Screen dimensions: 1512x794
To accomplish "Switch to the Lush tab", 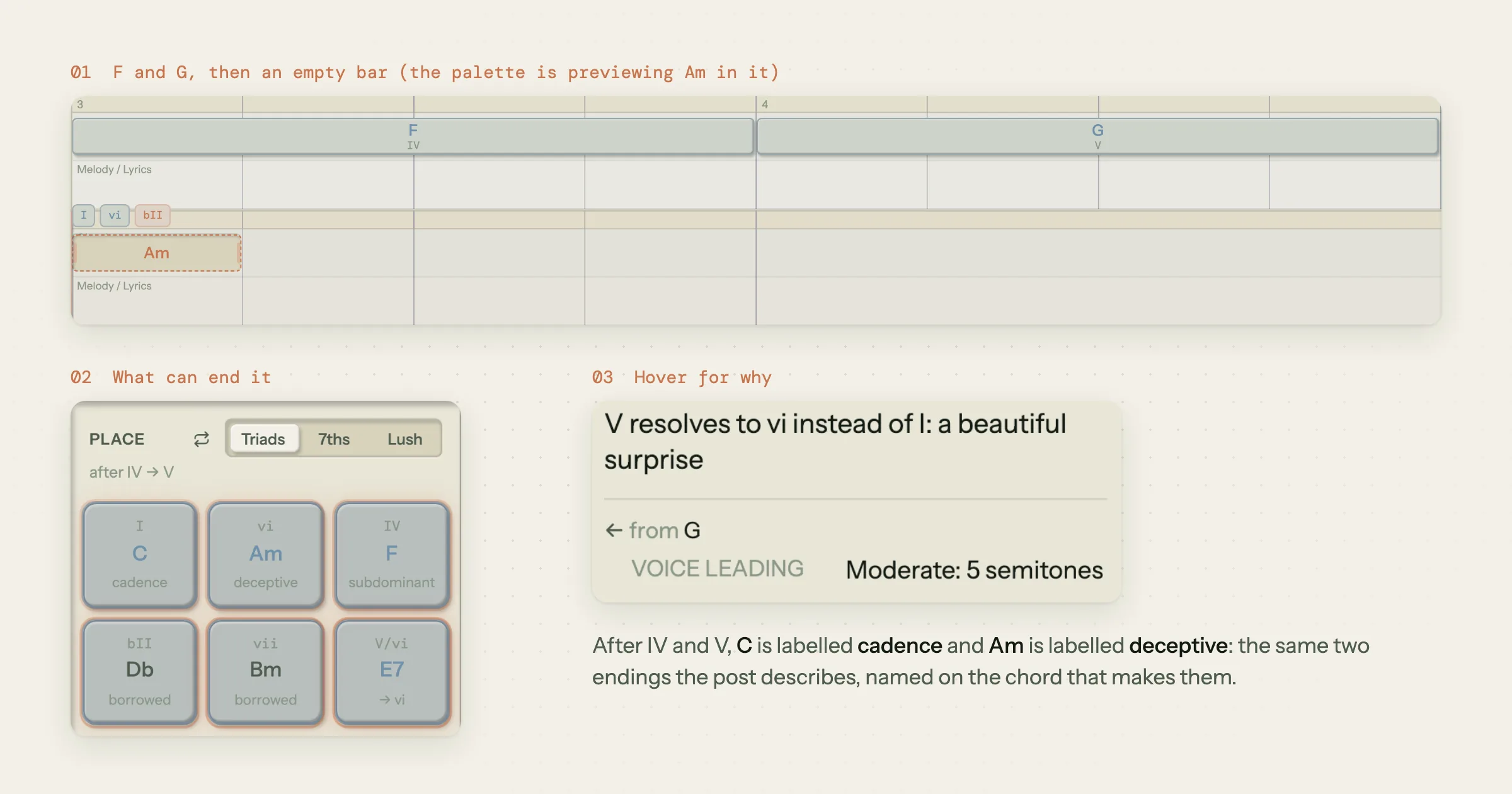I will click(404, 439).
